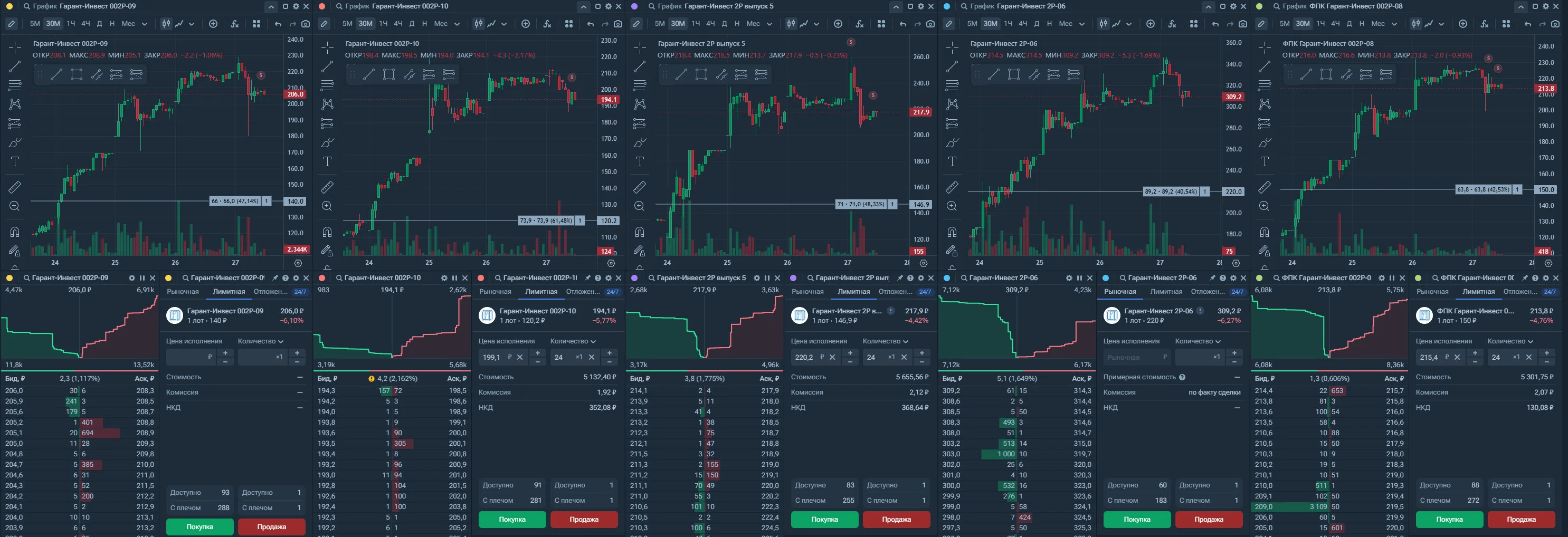Toggle the magnet mode in the 002P-09 chart
This screenshot has width=1568, height=537.
click(x=15, y=232)
